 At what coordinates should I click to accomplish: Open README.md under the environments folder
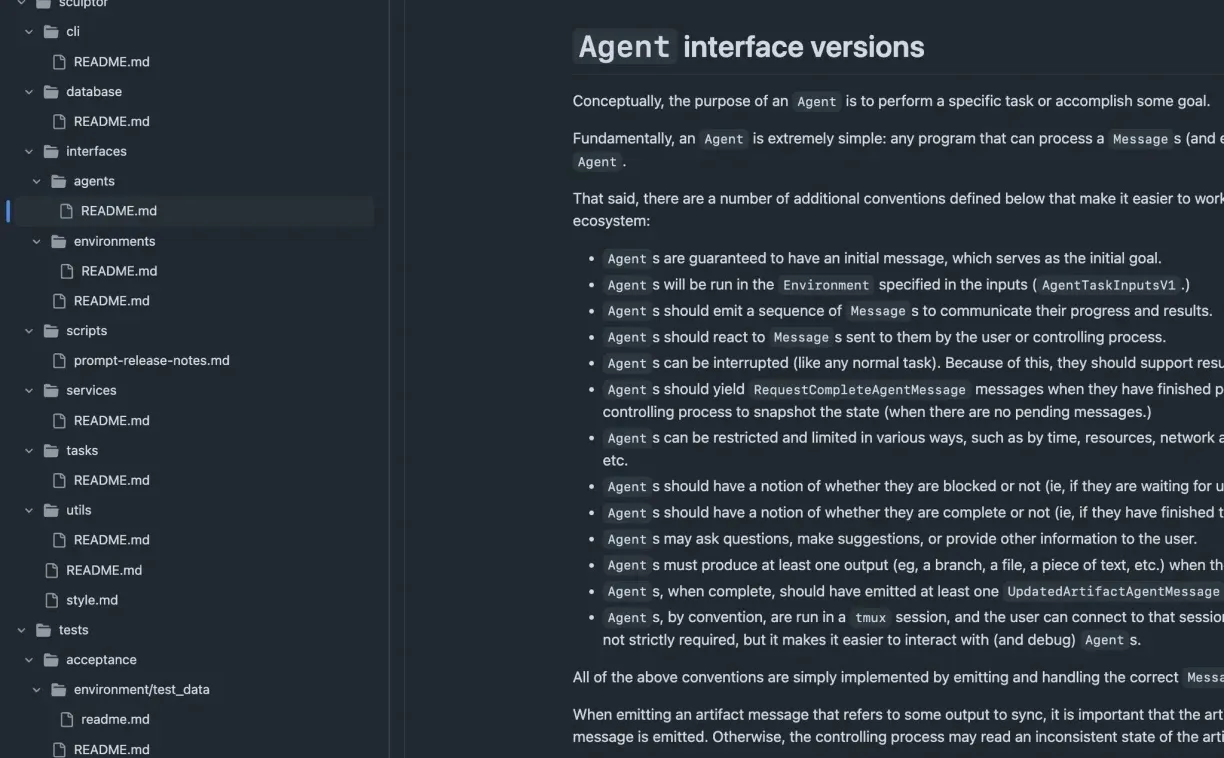(119, 271)
